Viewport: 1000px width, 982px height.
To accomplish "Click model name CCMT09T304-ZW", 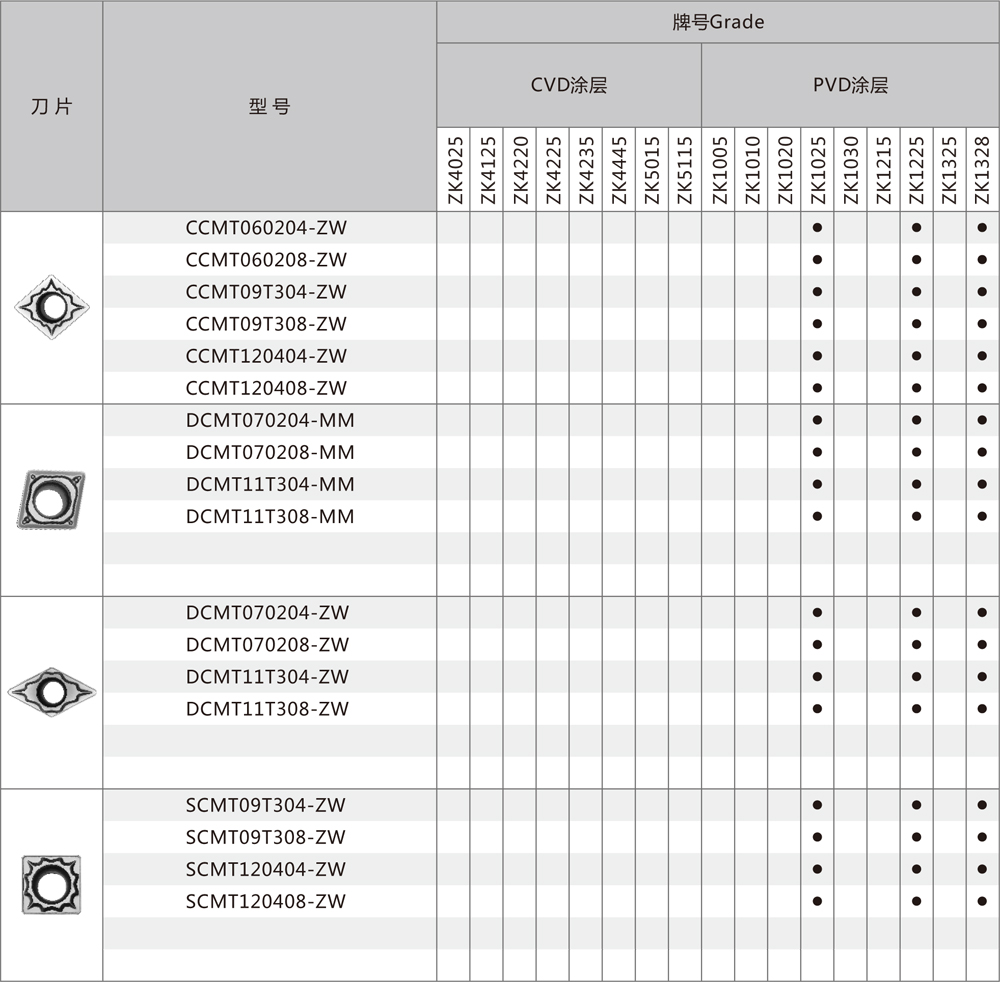I will click(266, 292).
